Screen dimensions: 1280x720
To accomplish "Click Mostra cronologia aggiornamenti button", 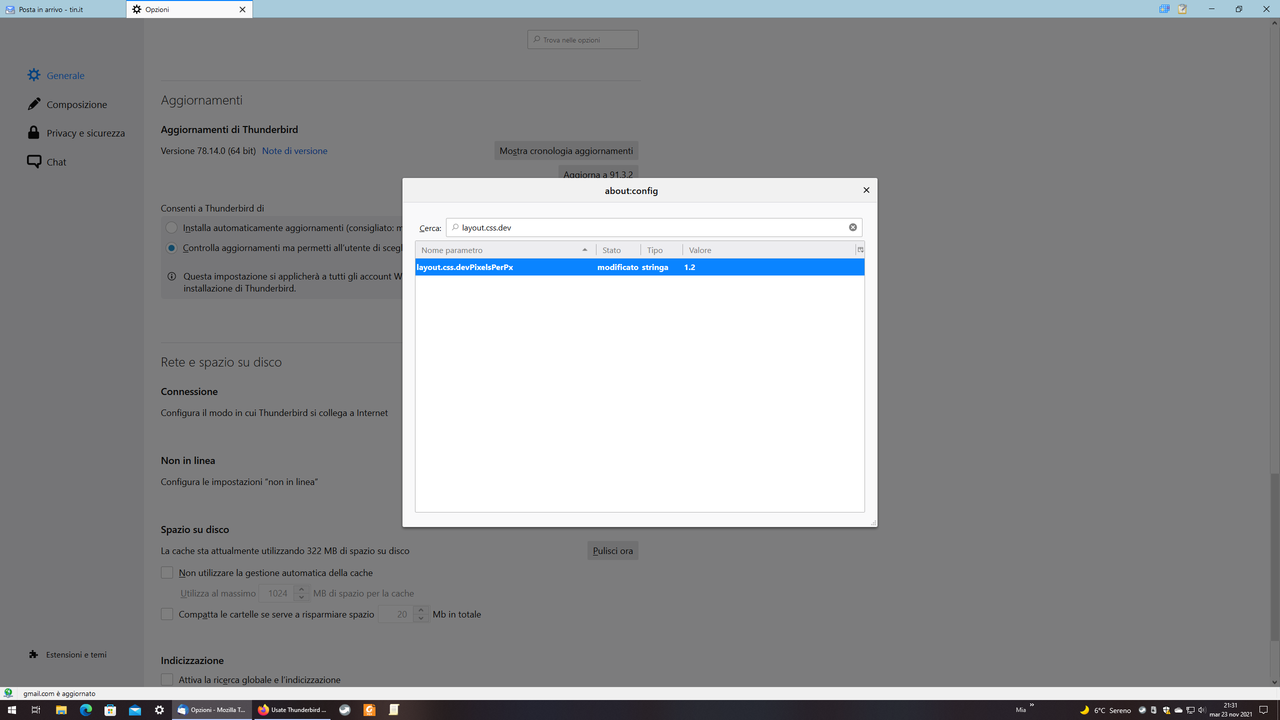I will (x=566, y=150).
